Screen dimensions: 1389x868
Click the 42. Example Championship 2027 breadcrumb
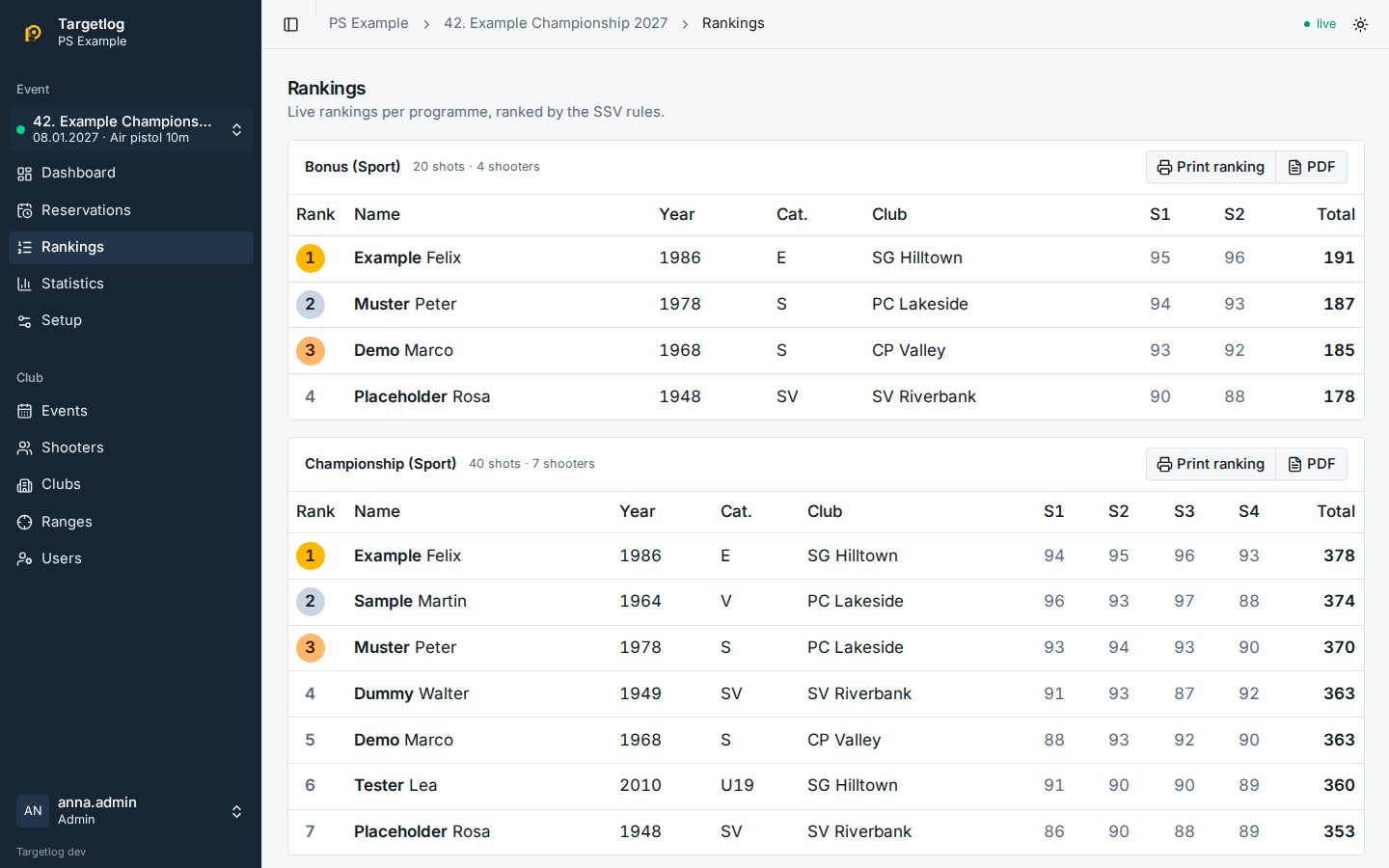(x=556, y=23)
